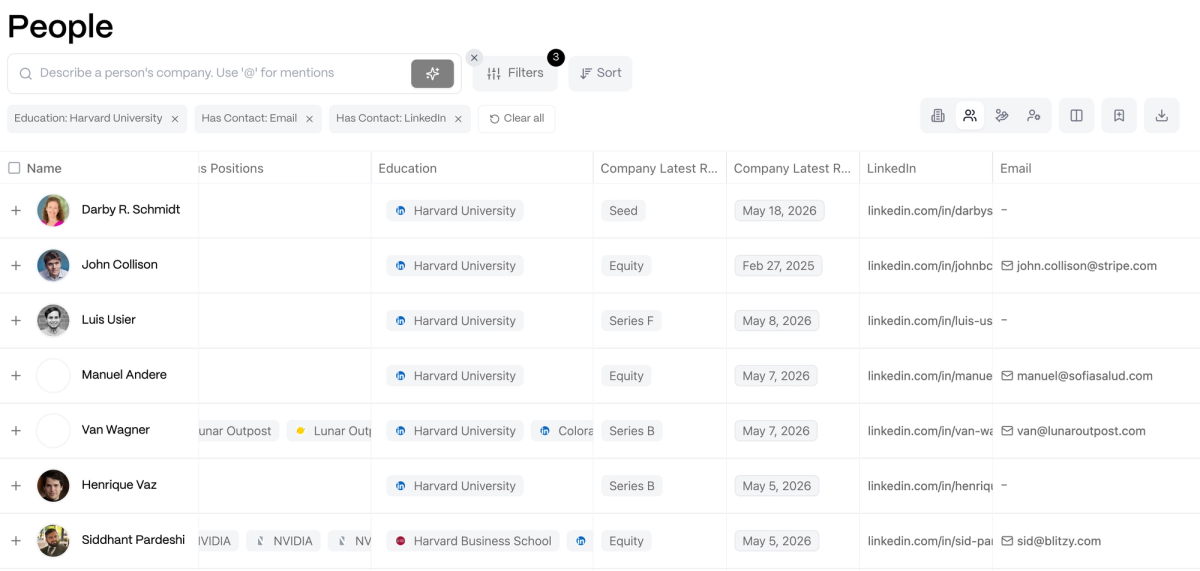Open Darby R. Schmidt's avatar photo

[x=53, y=210]
